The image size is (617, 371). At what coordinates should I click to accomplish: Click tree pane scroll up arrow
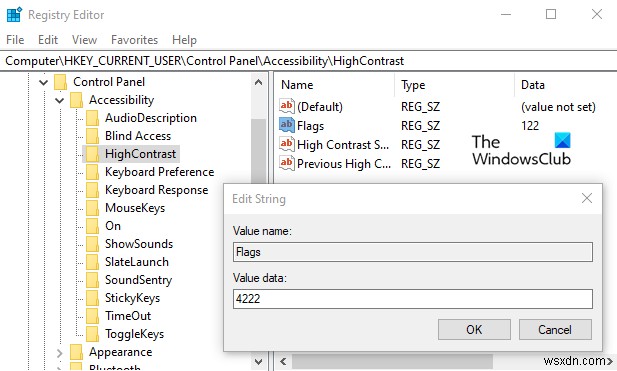point(259,82)
